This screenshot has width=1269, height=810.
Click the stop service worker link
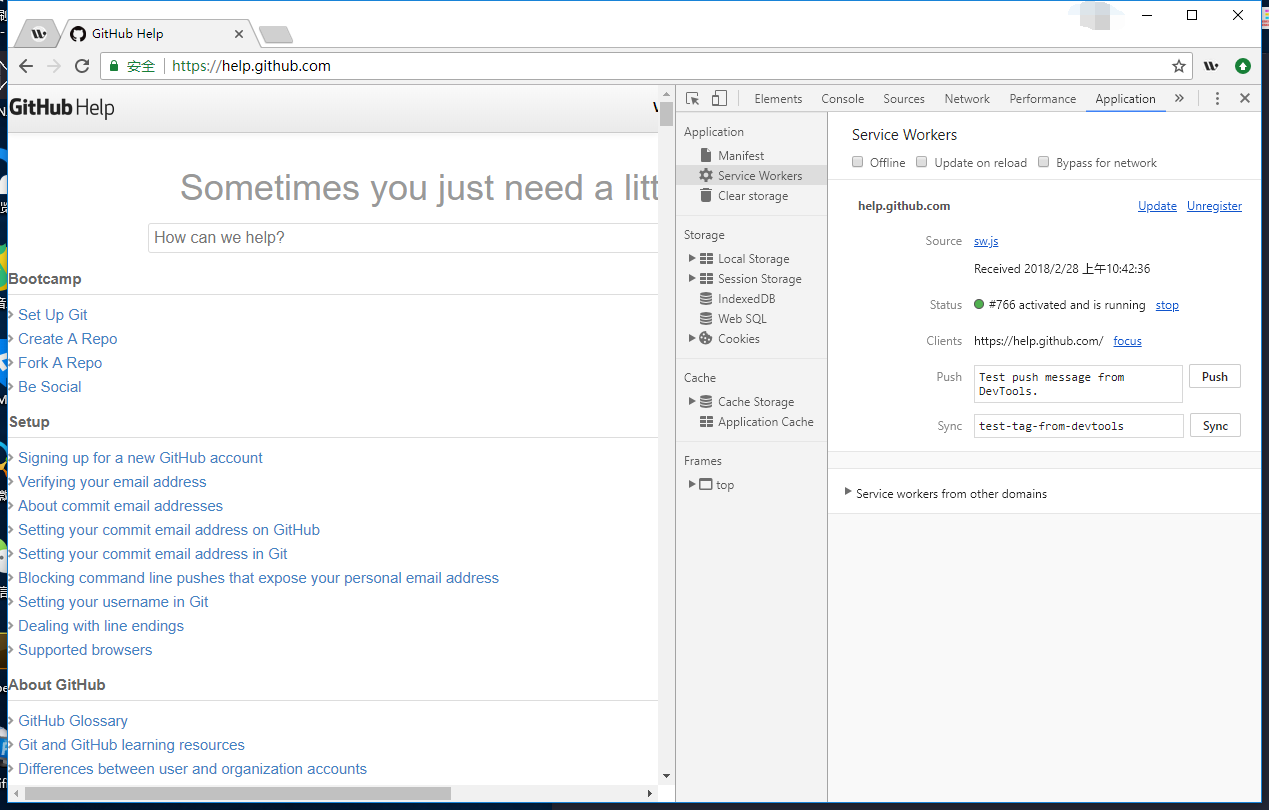[1167, 305]
